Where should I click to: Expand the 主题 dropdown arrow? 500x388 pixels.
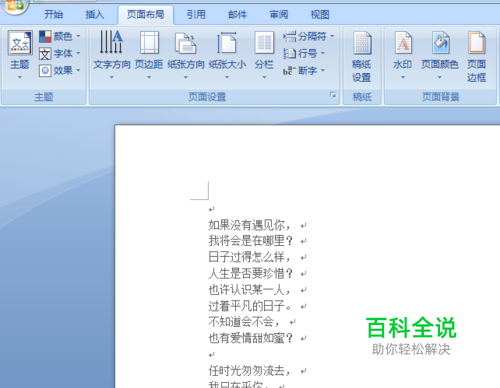[x=20, y=77]
